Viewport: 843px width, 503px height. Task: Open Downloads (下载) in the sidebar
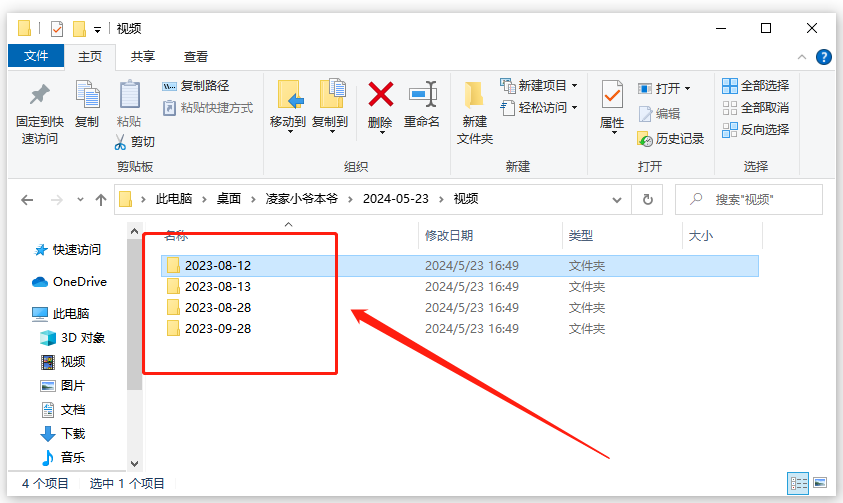click(x=63, y=433)
